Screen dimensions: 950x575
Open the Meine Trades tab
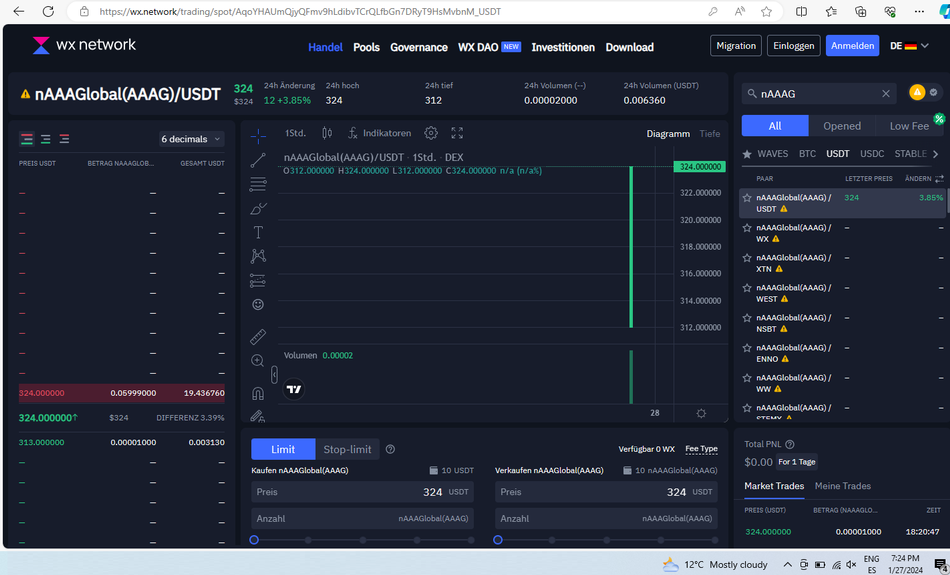coord(842,486)
